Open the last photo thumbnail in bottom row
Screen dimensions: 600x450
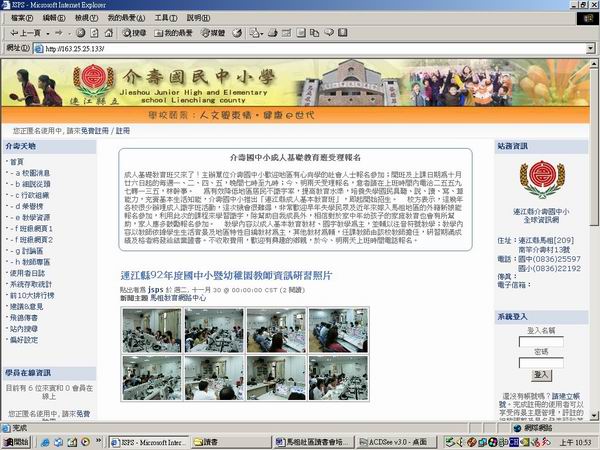point(338,378)
